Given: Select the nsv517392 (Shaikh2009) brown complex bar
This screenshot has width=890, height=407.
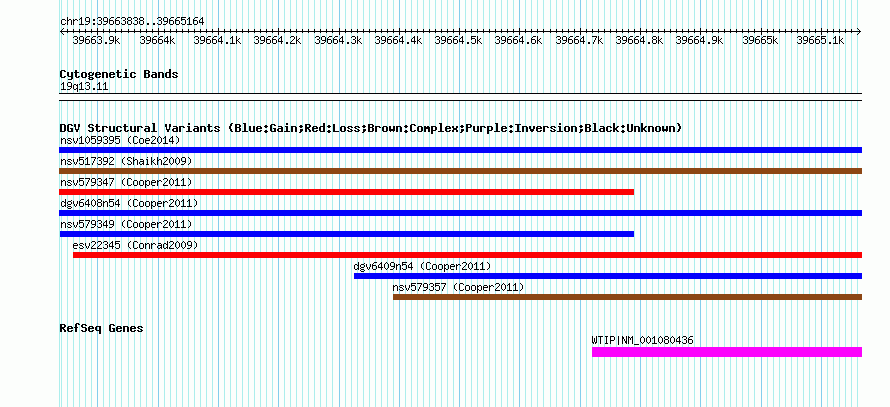Looking at the screenshot, I should [460, 171].
